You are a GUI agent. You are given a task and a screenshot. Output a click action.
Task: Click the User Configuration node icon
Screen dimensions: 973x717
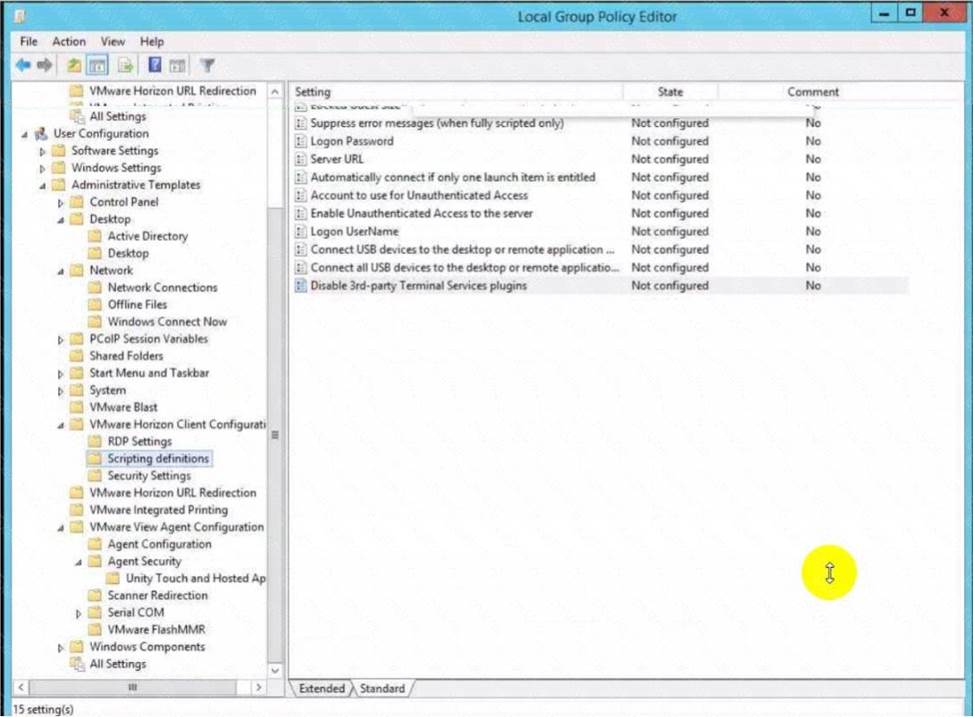[42, 133]
